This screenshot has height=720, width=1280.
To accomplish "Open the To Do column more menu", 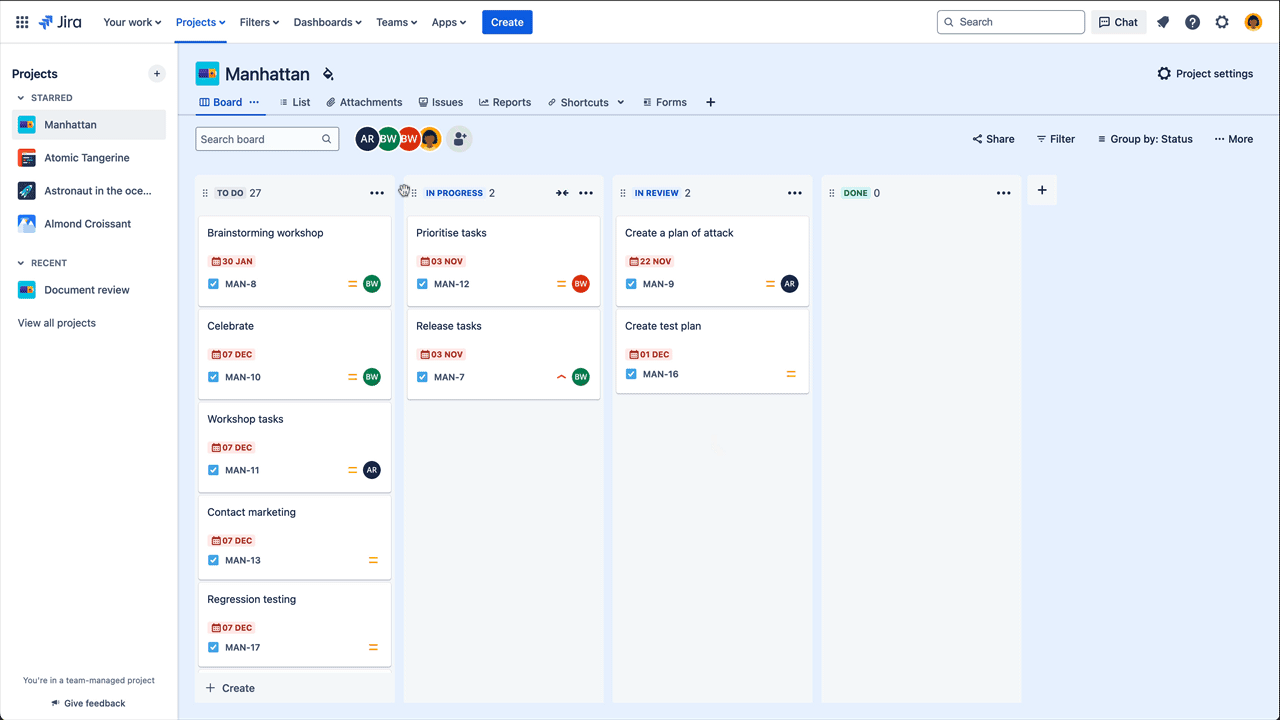I will click(x=377, y=193).
